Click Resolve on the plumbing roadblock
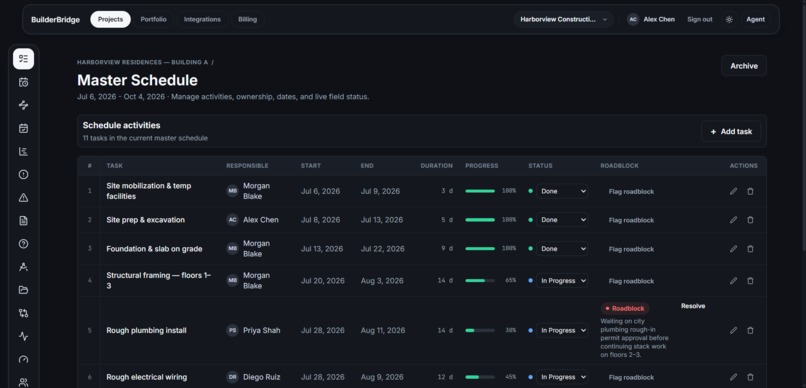 tap(693, 306)
